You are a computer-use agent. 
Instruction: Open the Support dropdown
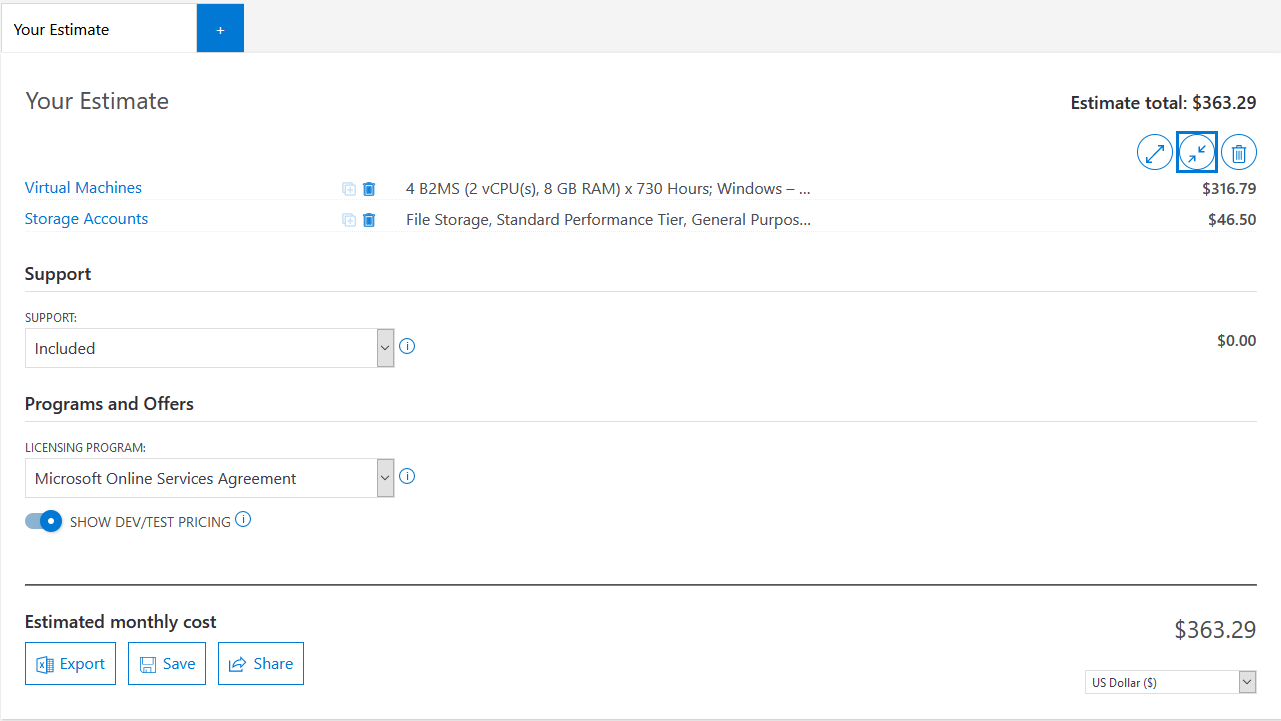[x=210, y=348]
